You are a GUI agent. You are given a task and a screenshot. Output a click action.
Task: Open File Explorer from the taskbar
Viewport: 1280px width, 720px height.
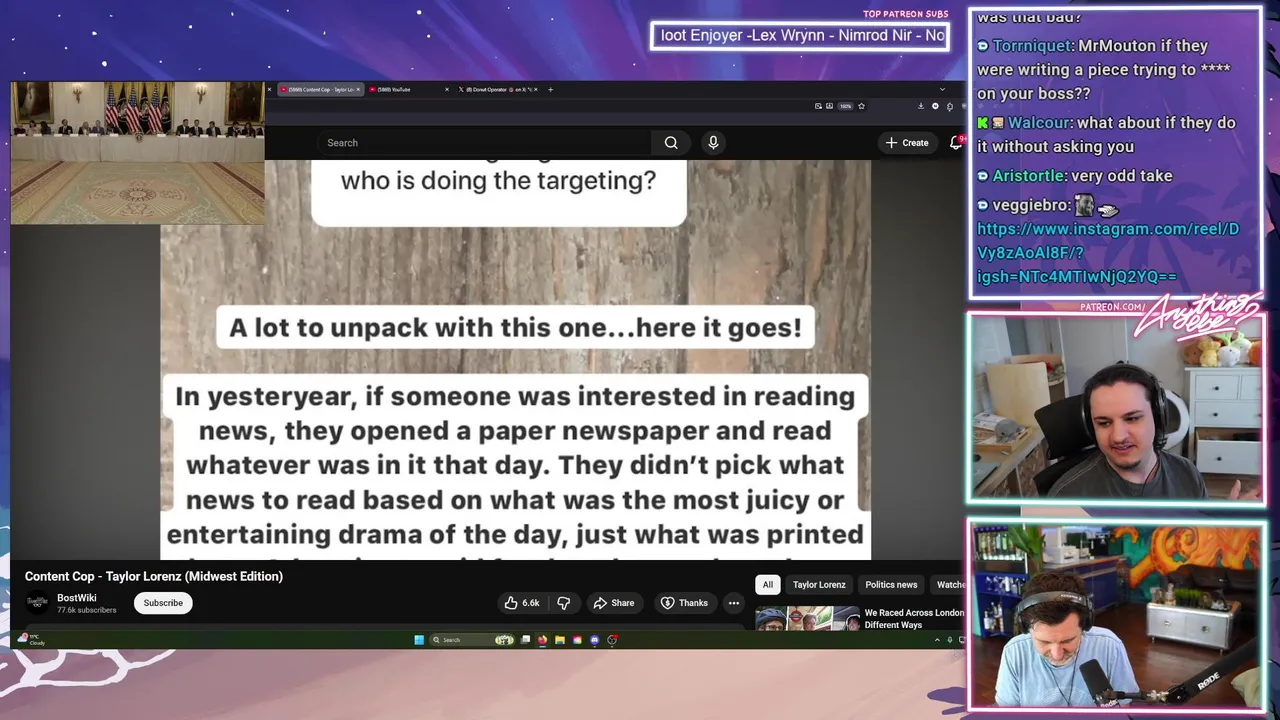click(x=560, y=640)
